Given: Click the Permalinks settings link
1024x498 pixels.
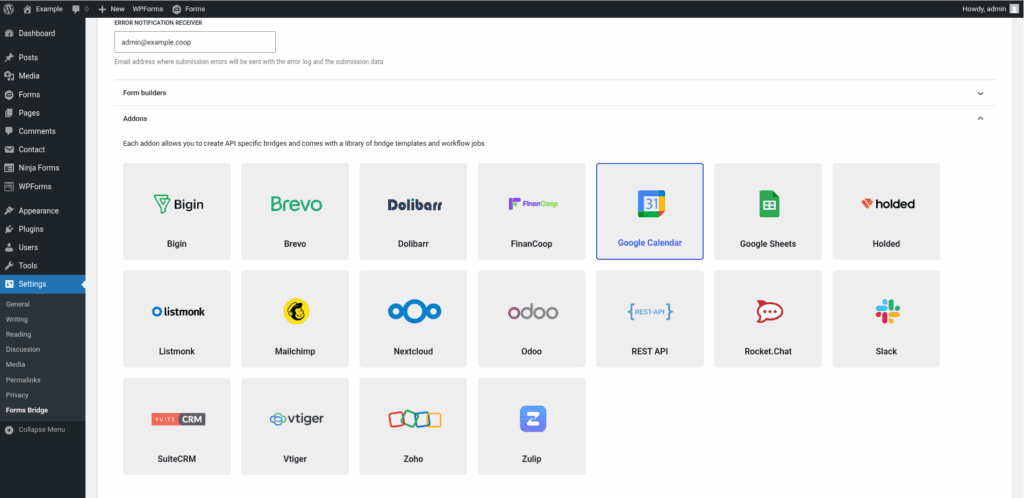Looking at the screenshot, I should [23, 380].
